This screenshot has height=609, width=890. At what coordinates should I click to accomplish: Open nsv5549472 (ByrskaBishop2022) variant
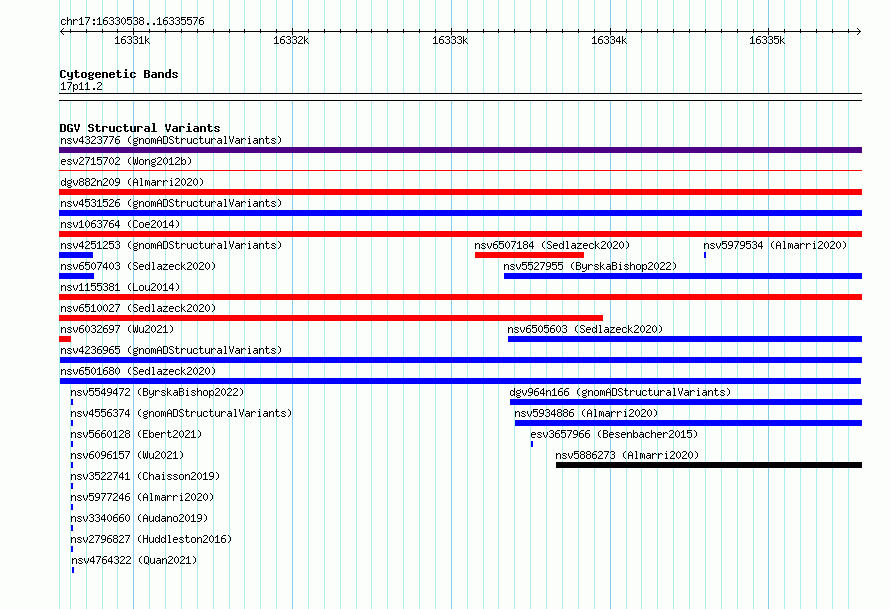157,392
